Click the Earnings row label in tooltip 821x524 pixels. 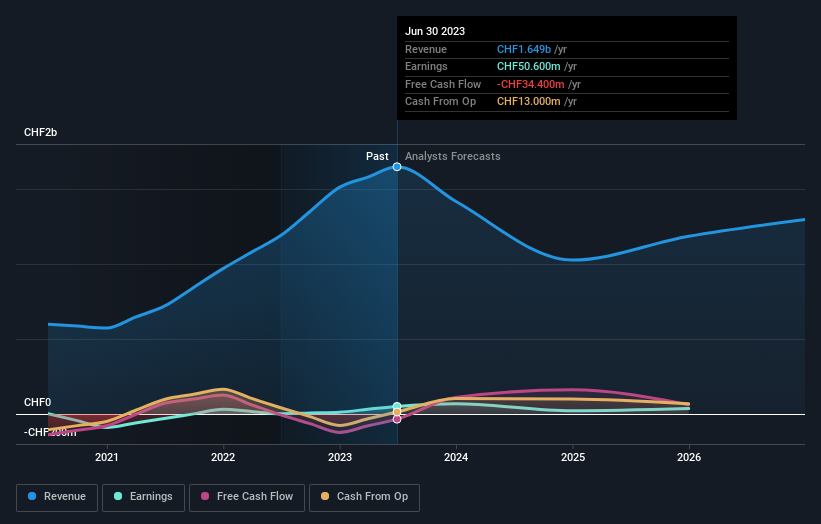(426, 66)
